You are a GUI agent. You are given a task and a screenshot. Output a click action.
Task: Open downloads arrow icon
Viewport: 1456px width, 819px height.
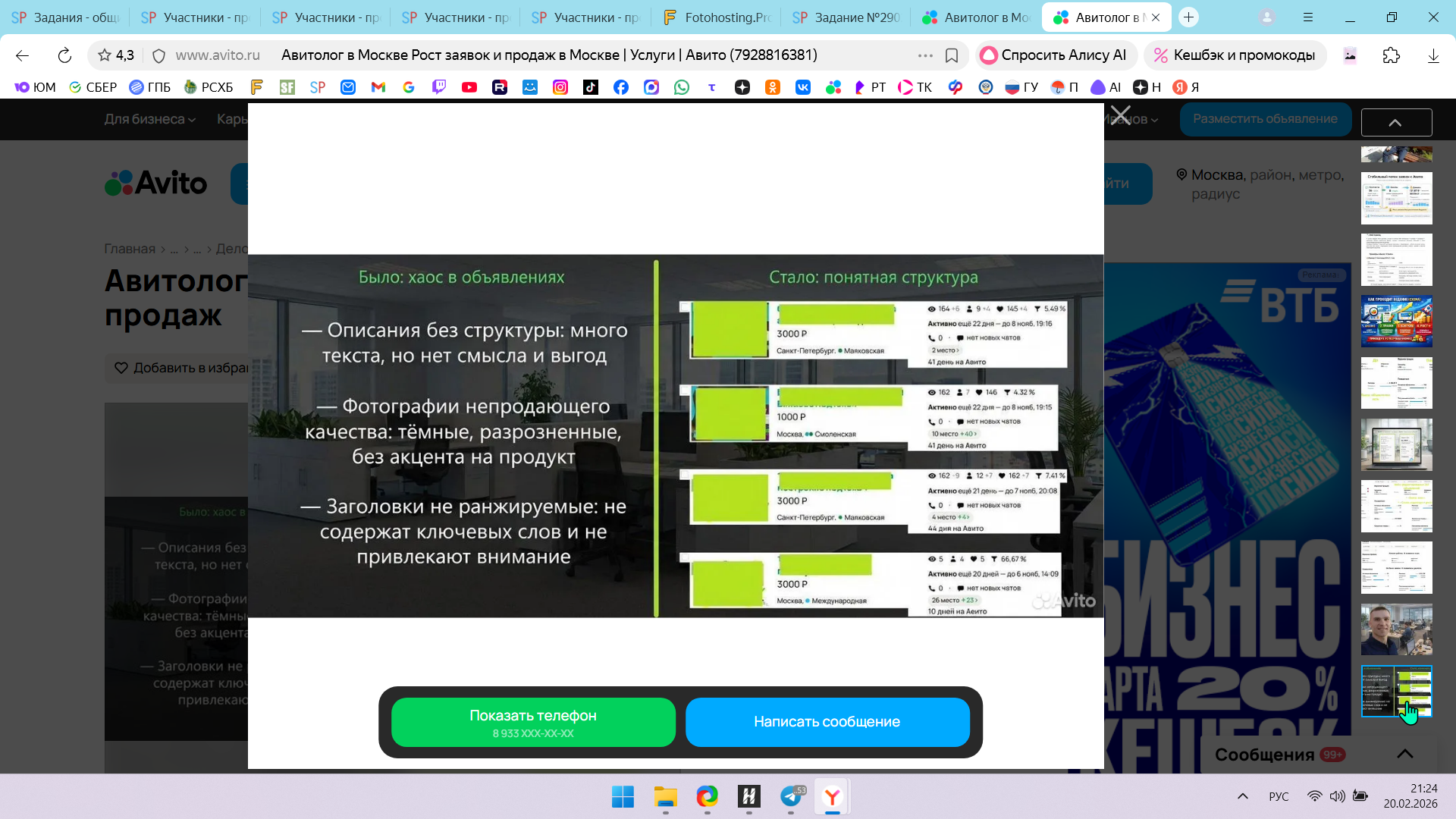tap(1432, 55)
